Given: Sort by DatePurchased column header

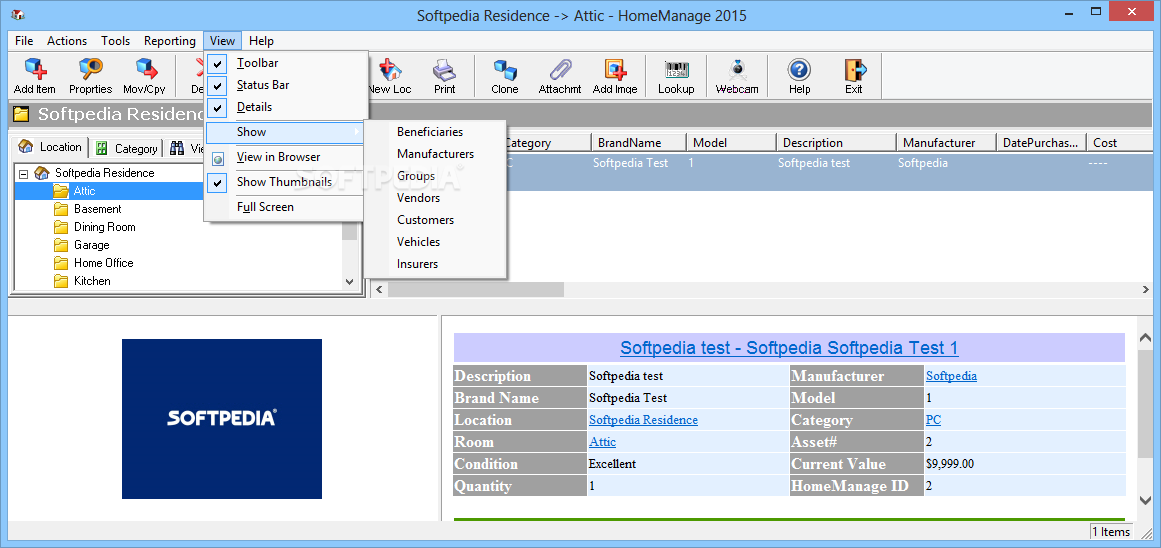Looking at the screenshot, I should tap(1041, 143).
